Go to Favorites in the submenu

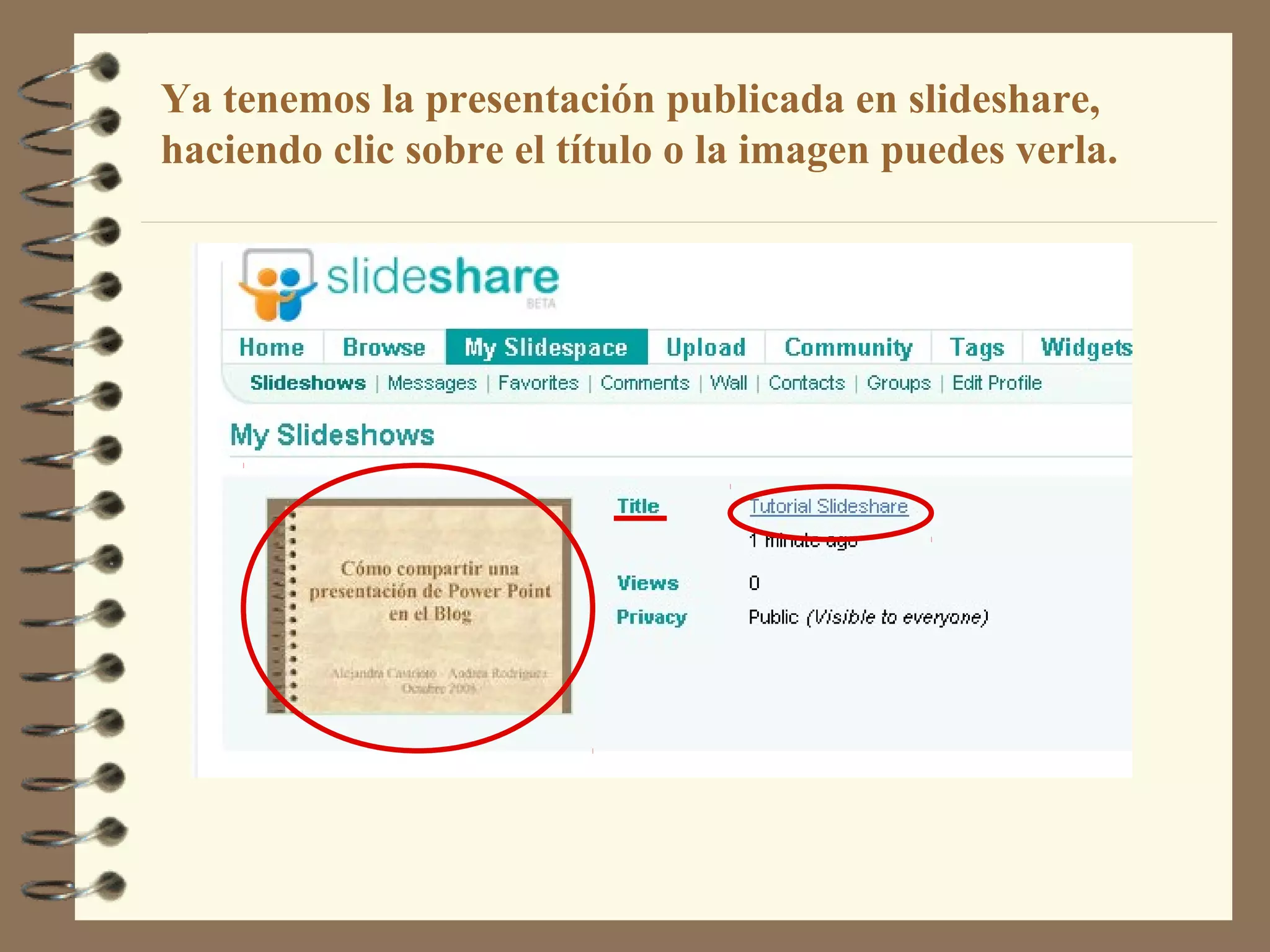(538, 383)
